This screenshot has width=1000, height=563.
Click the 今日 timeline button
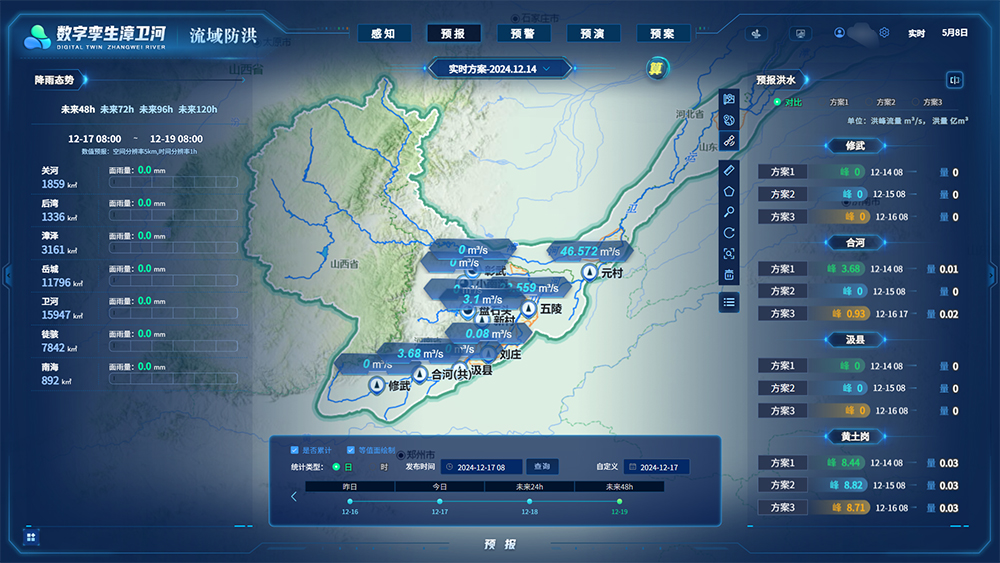[x=440, y=486]
